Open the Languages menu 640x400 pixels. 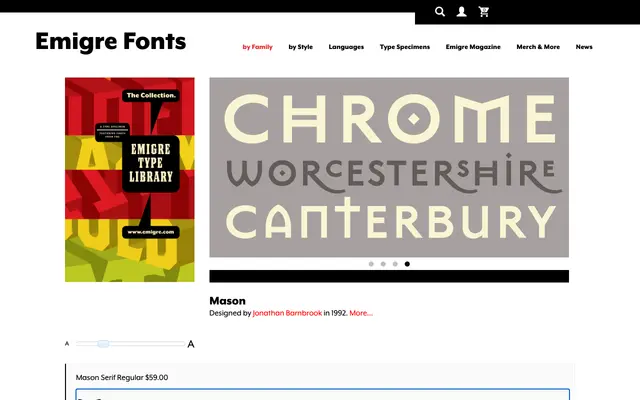click(x=346, y=47)
